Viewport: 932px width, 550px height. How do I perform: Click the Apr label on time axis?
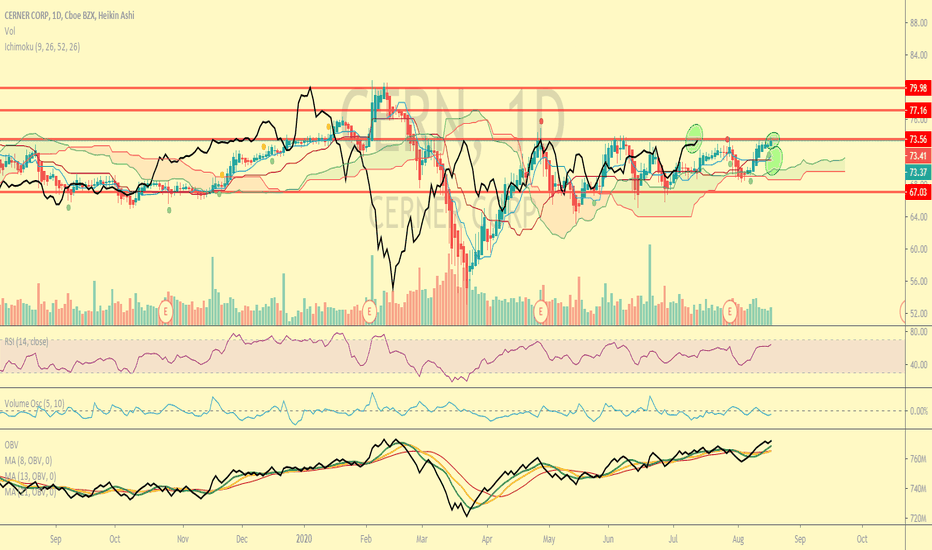487,539
